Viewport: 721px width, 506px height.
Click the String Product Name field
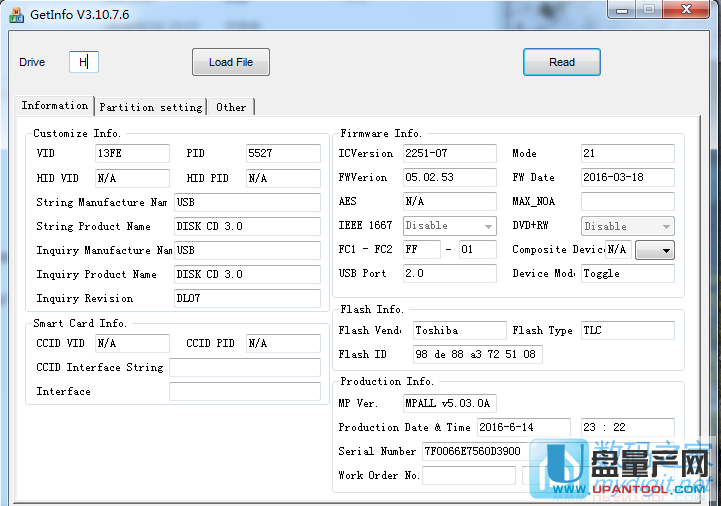pos(247,226)
